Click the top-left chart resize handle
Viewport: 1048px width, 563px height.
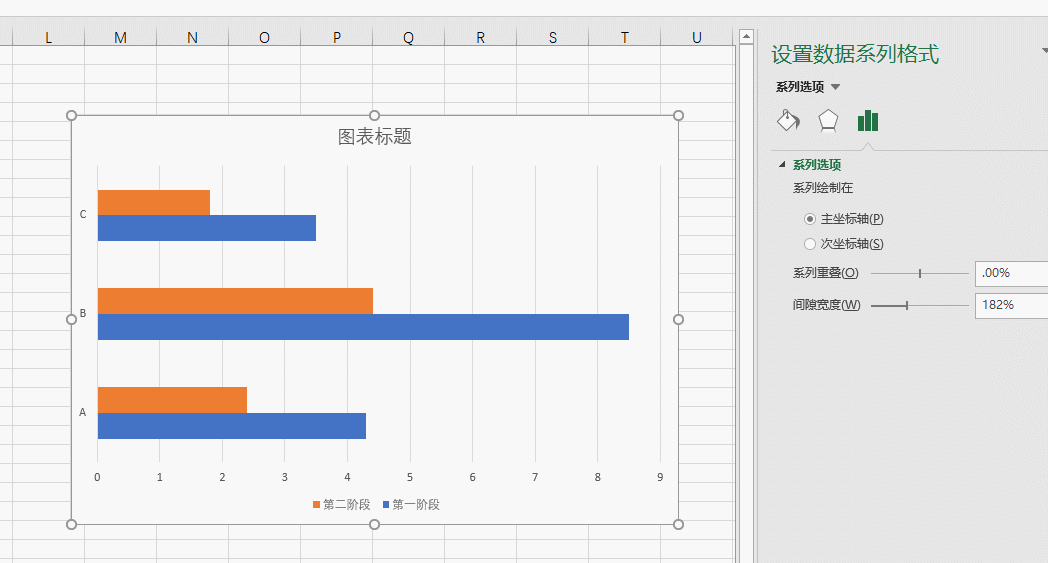click(x=72, y=116)
